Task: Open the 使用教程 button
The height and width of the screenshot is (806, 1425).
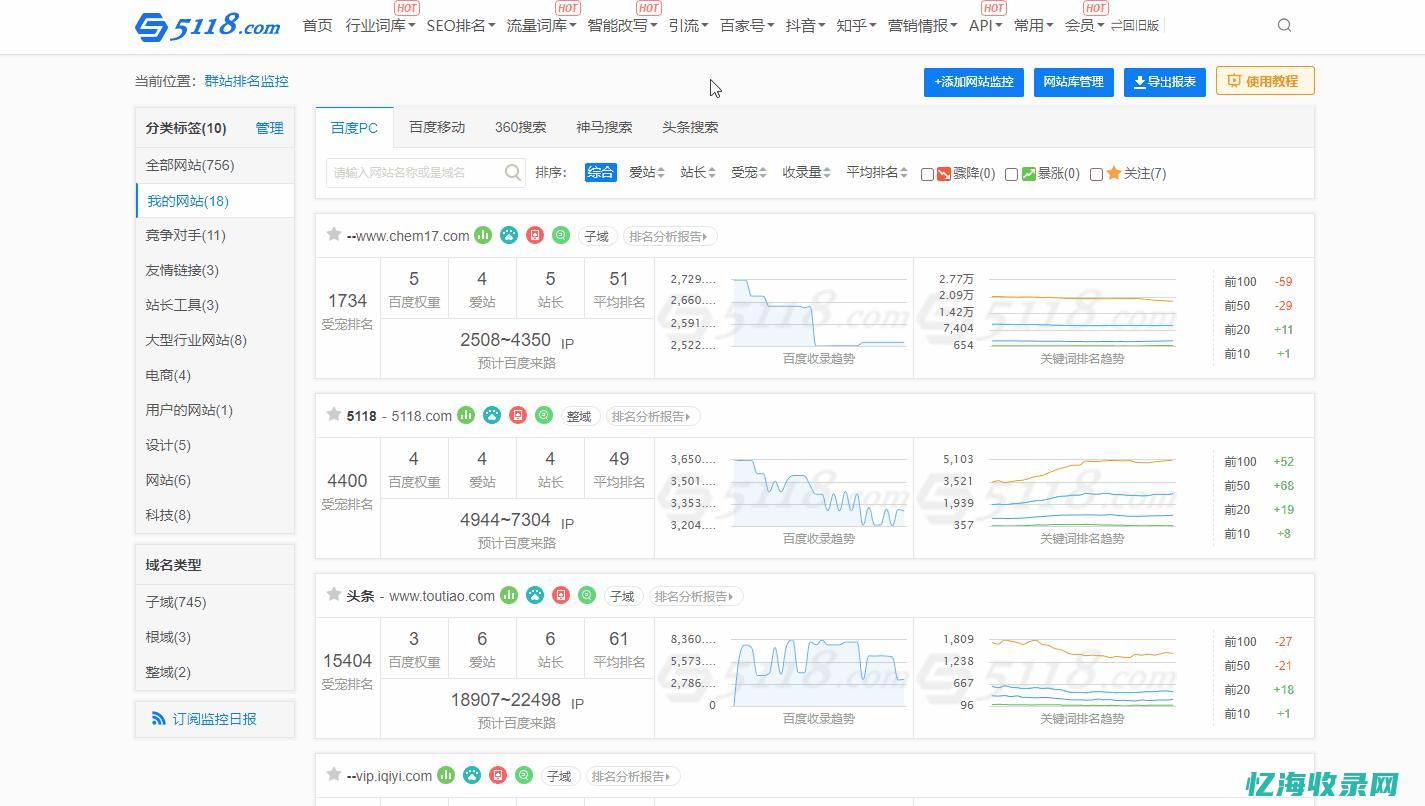Action: point(1265,81)
